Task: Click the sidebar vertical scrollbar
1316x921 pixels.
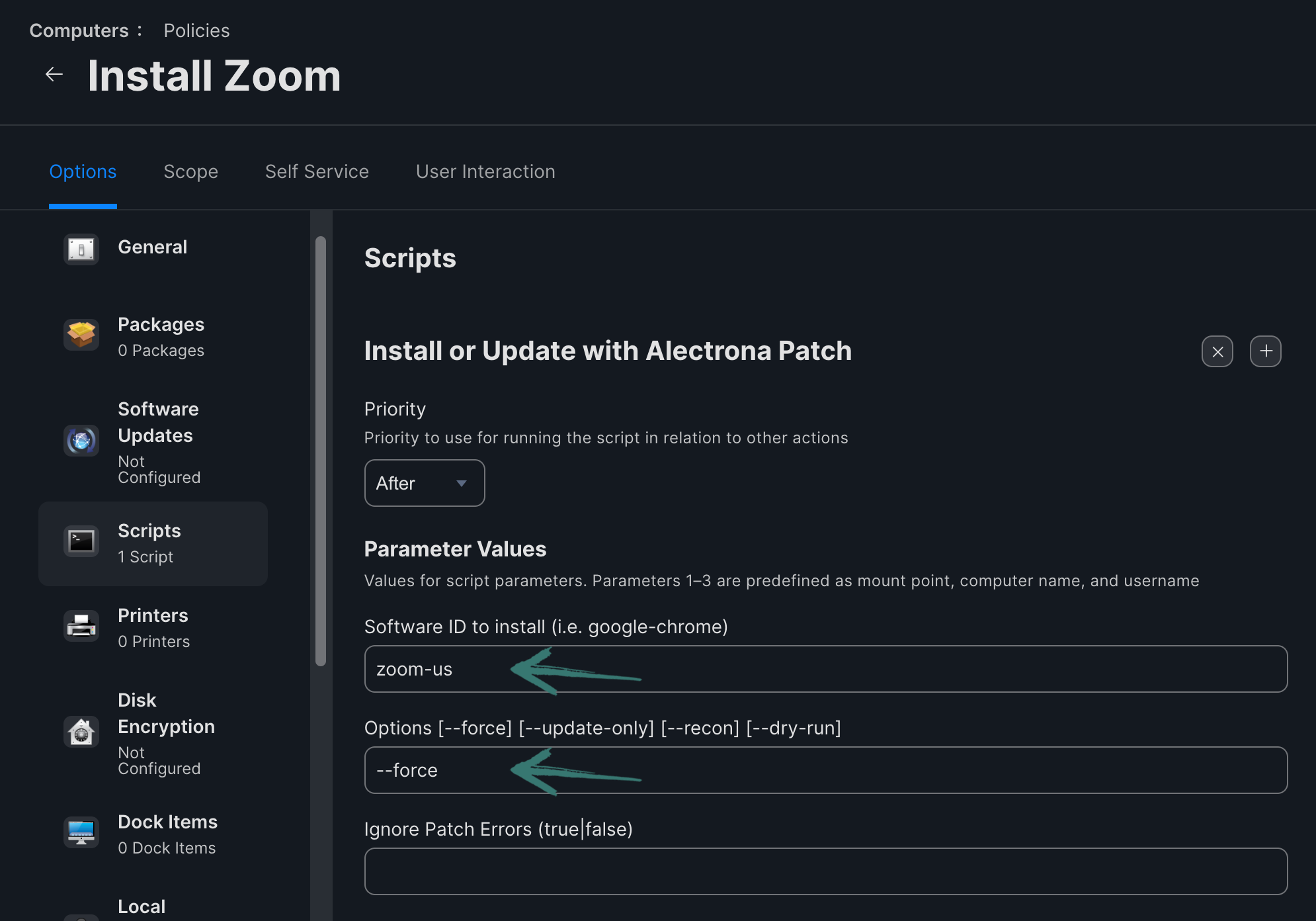Action: (x=321, y=450)
